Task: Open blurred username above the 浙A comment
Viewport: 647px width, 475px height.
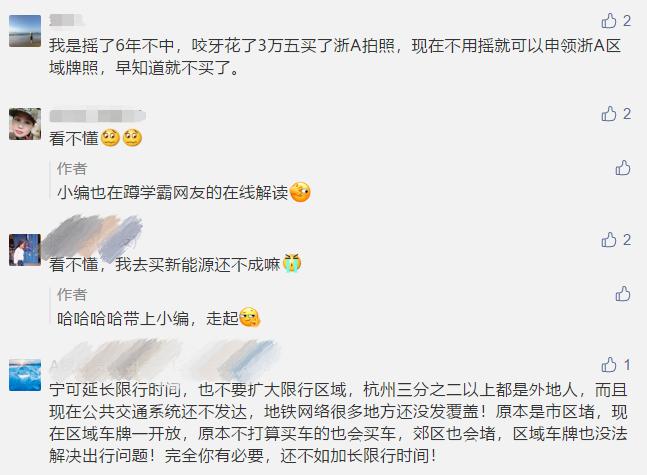Action: 66,20
